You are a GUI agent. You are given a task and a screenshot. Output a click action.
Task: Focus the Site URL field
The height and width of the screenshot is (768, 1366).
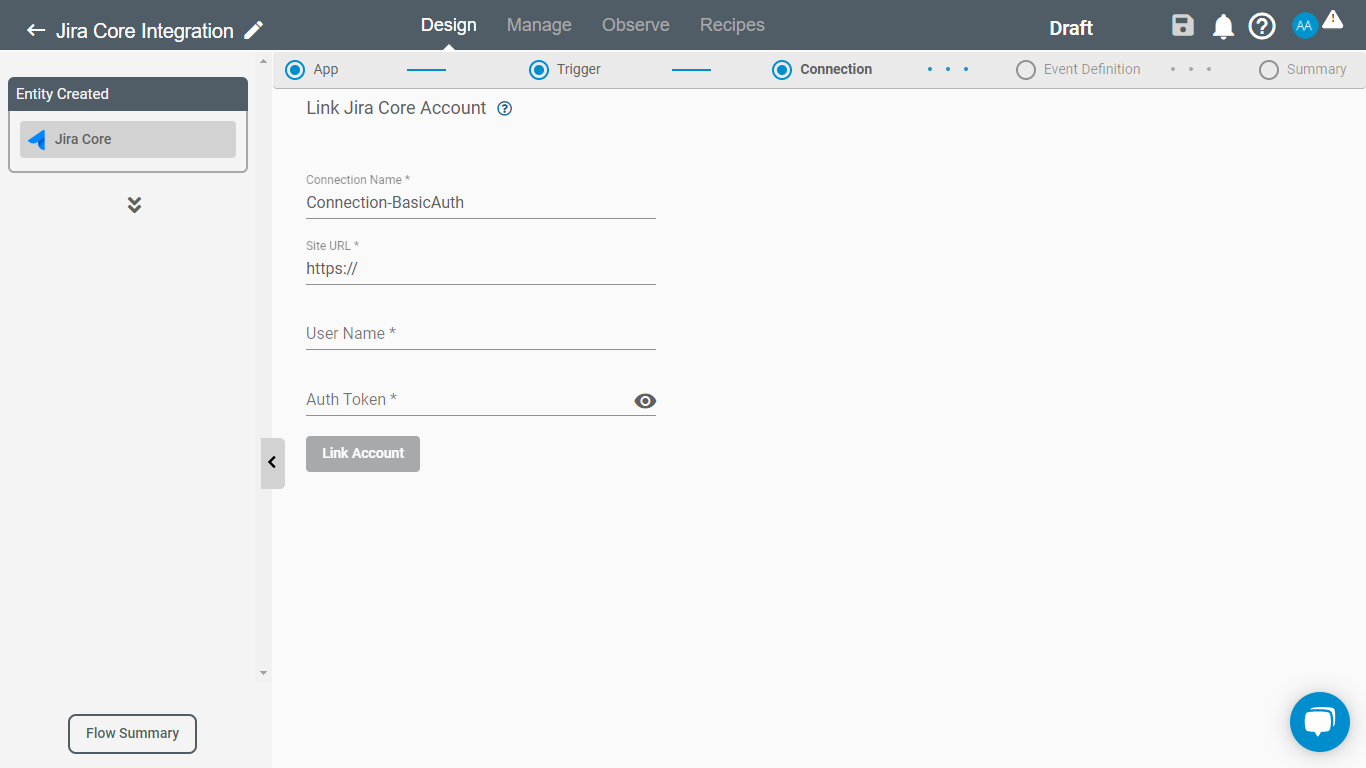[x=481, y=268]
